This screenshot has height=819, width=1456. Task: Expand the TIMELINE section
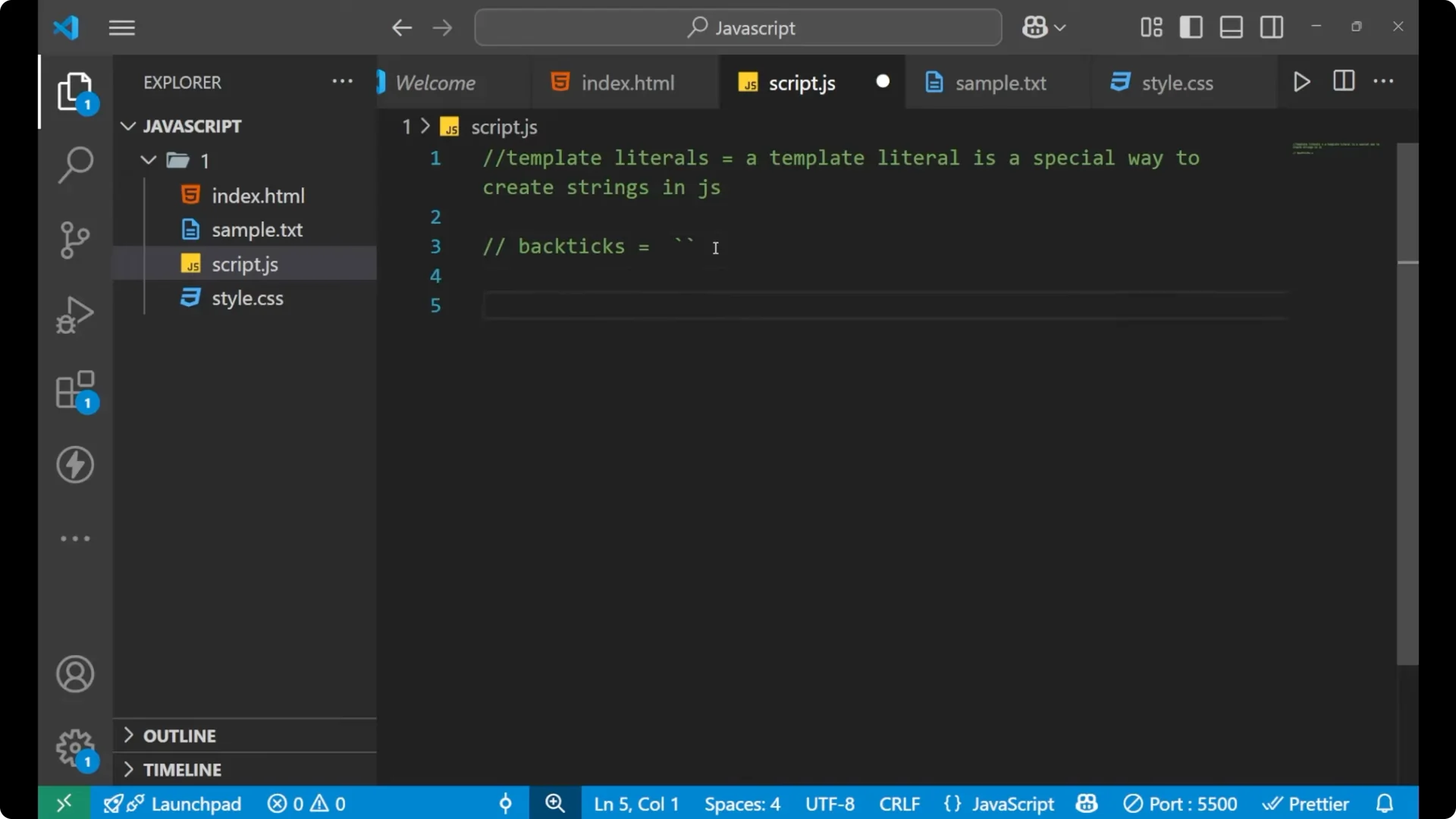click(183, 769)
